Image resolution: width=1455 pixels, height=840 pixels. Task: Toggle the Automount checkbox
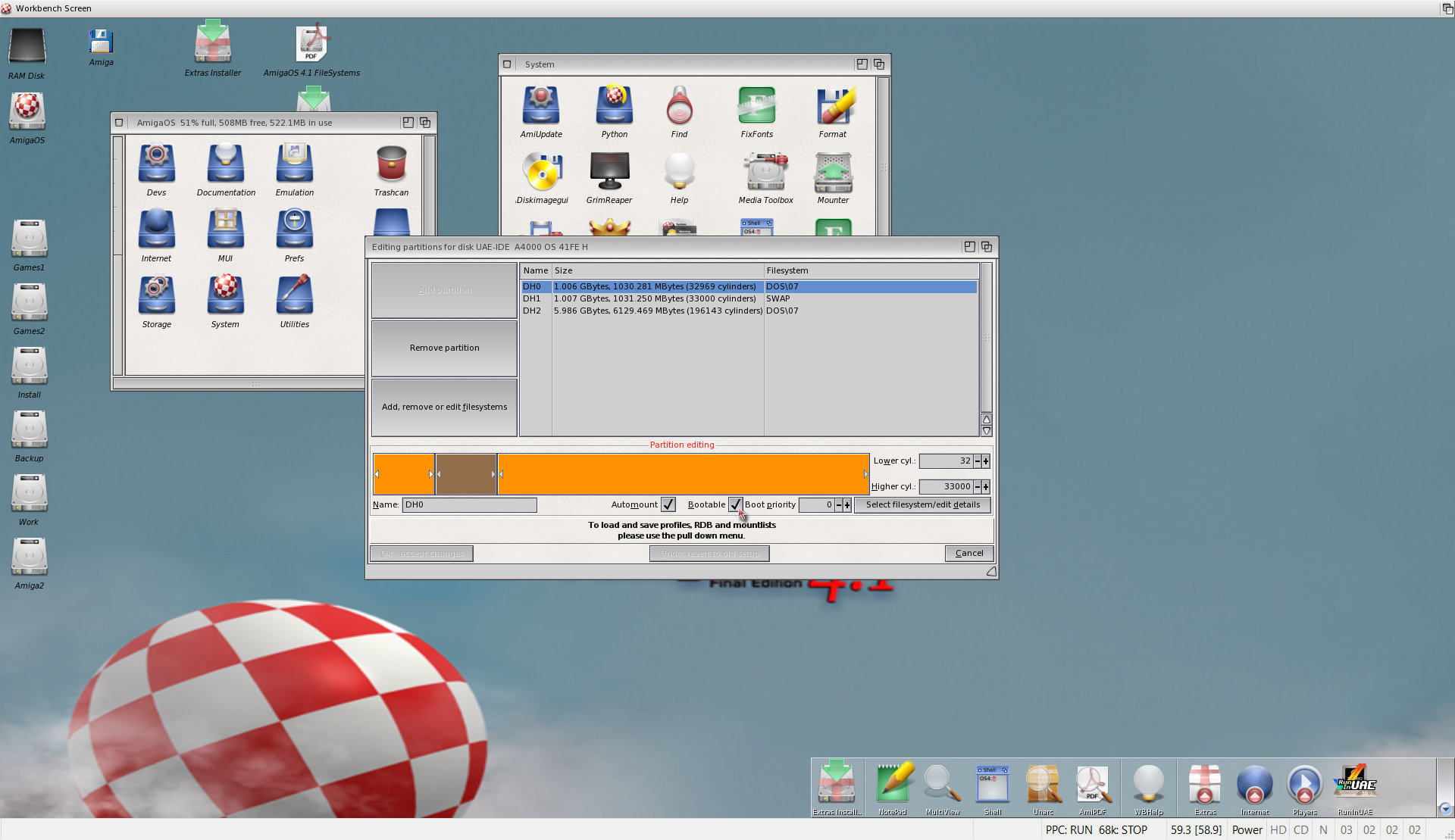click(668, 504)
